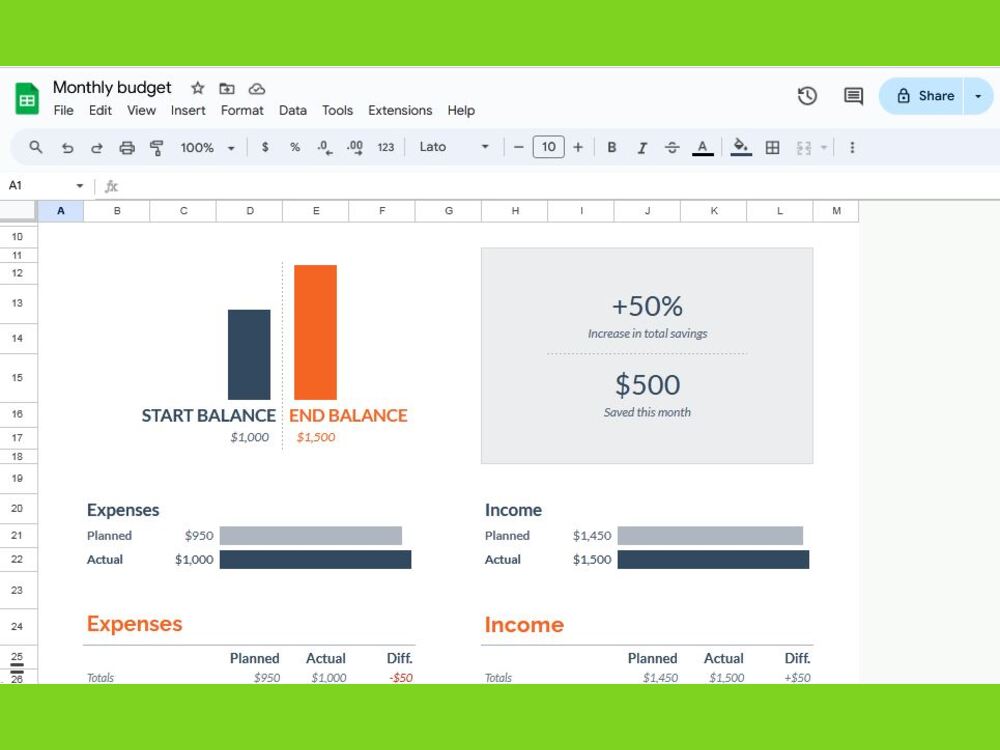This screenshot has width=1000, height=750.
Task: Toggle bold formatting
Action: click(x=612, y=147)
